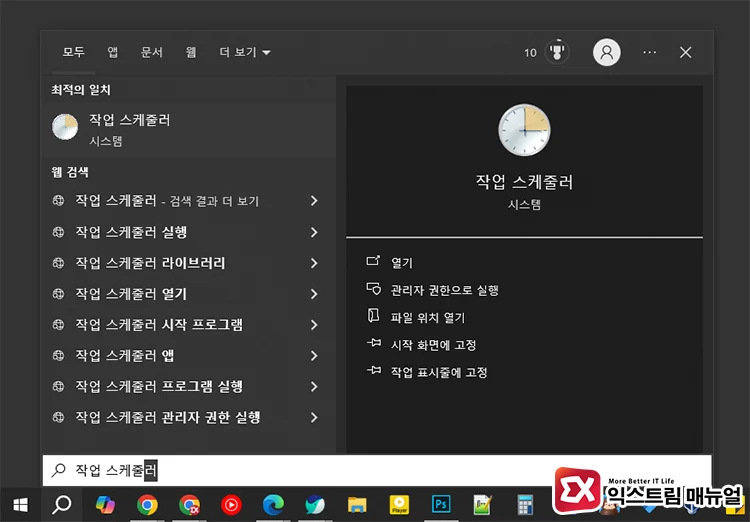
Task: Click the large clock icon in preview pane
Action: pos(524,130)
